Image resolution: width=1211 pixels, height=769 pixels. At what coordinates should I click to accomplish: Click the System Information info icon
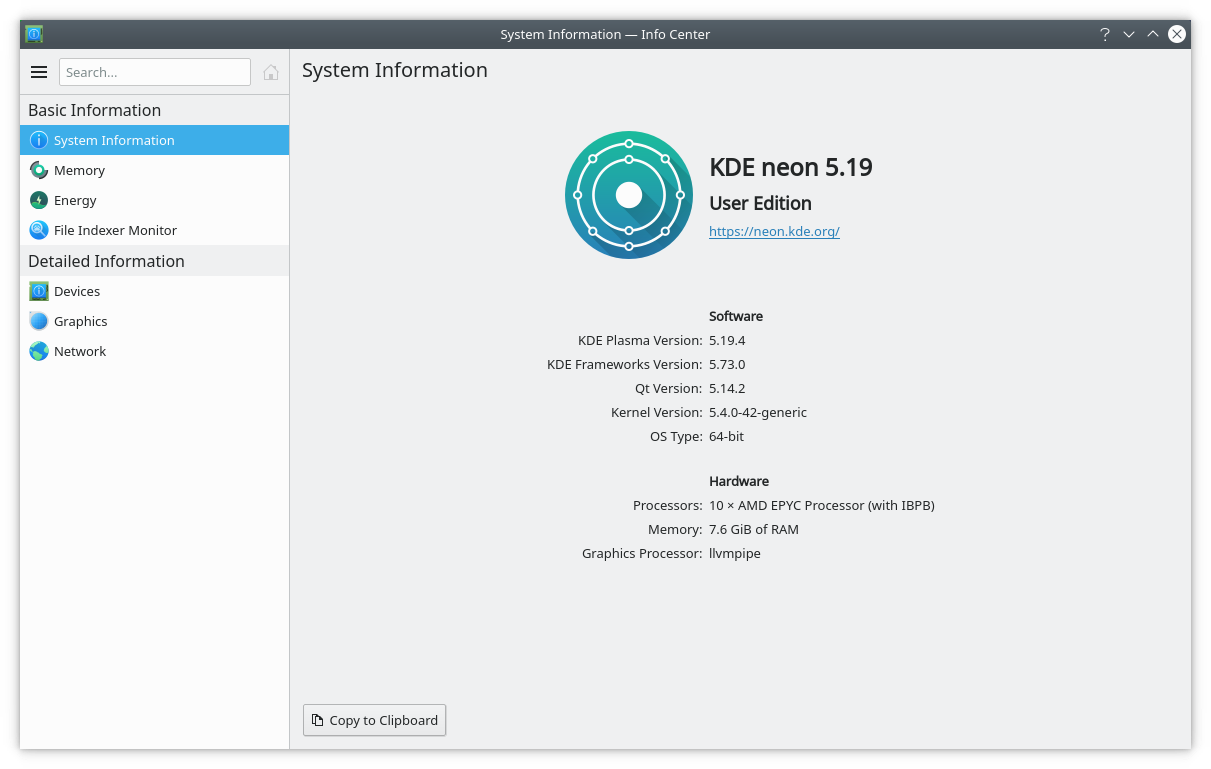click(39, 140)
